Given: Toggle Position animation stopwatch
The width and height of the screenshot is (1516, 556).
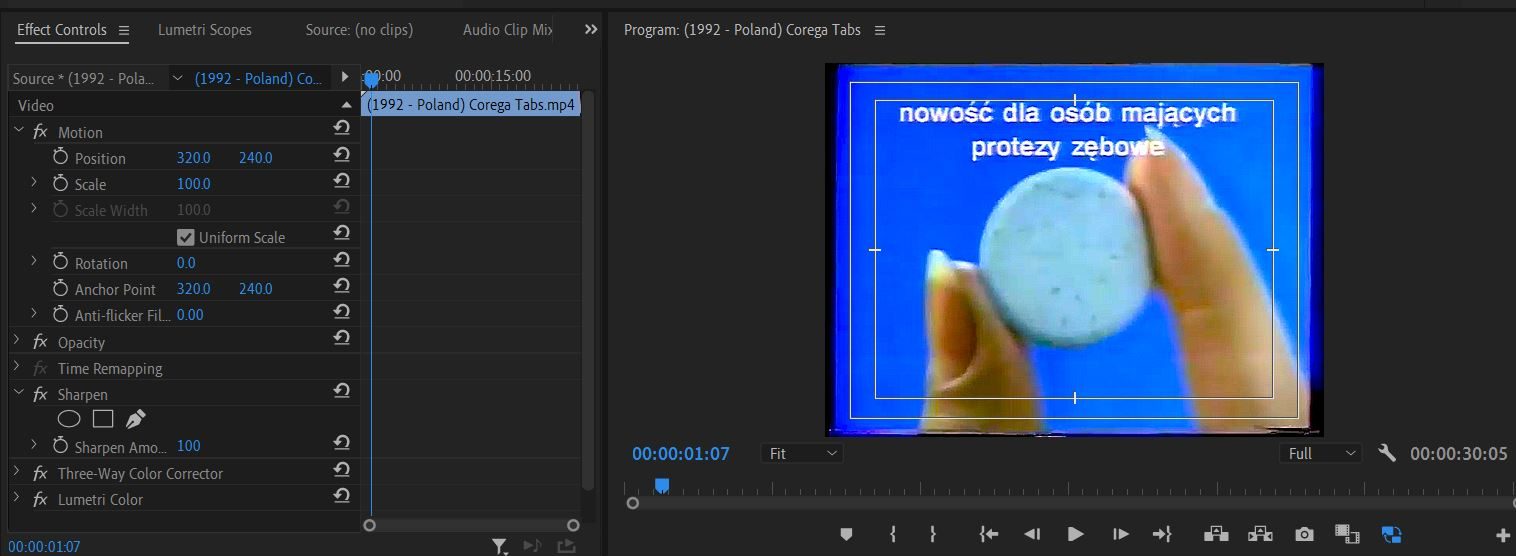Looking at the screenshot, I should (x=60, y=157).
